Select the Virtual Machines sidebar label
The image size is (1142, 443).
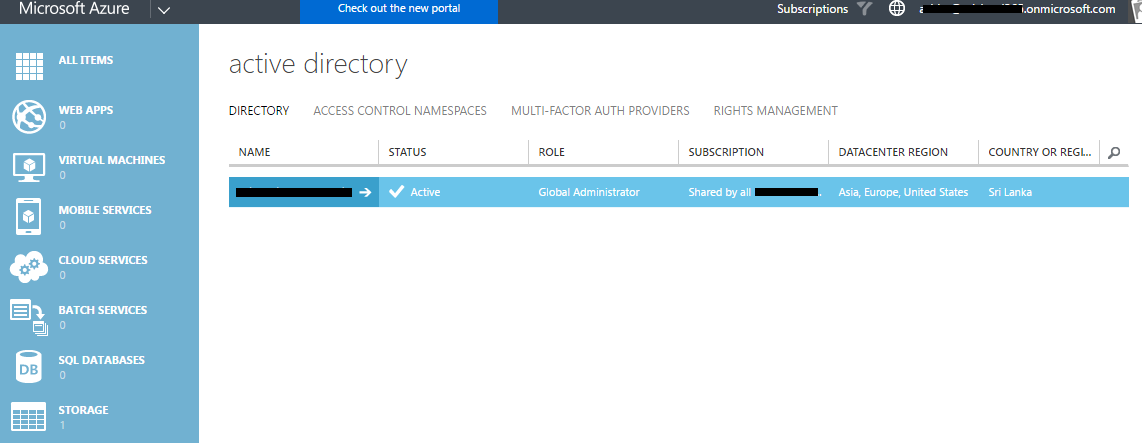[x=112, y=160]
